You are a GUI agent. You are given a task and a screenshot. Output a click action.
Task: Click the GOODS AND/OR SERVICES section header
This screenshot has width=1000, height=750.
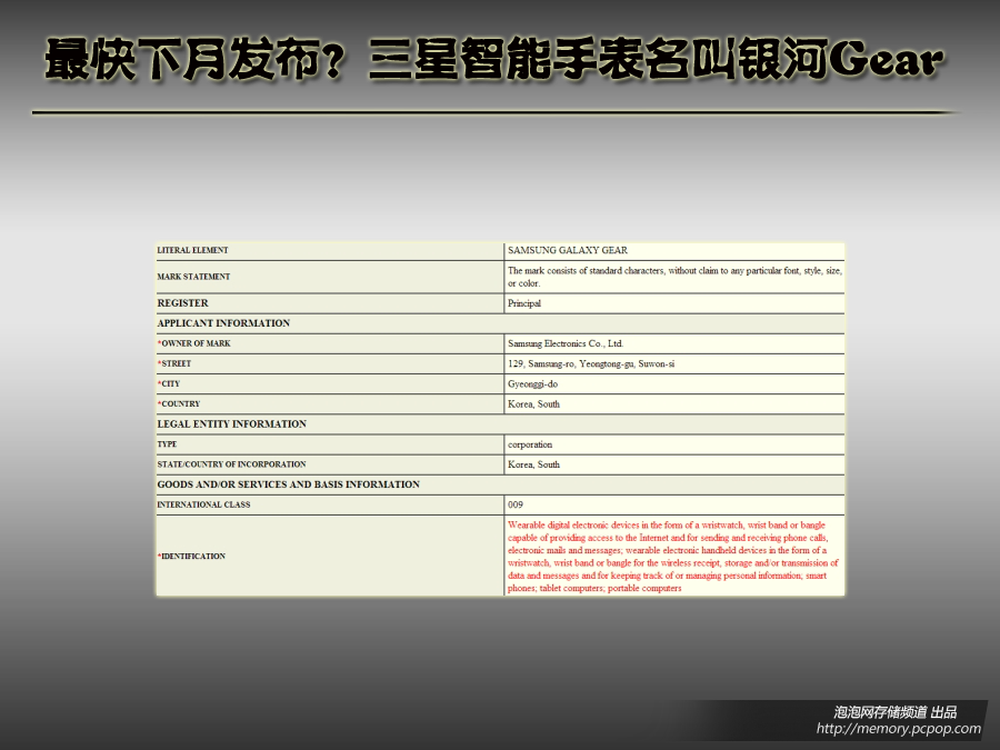(x=288, y=485)
